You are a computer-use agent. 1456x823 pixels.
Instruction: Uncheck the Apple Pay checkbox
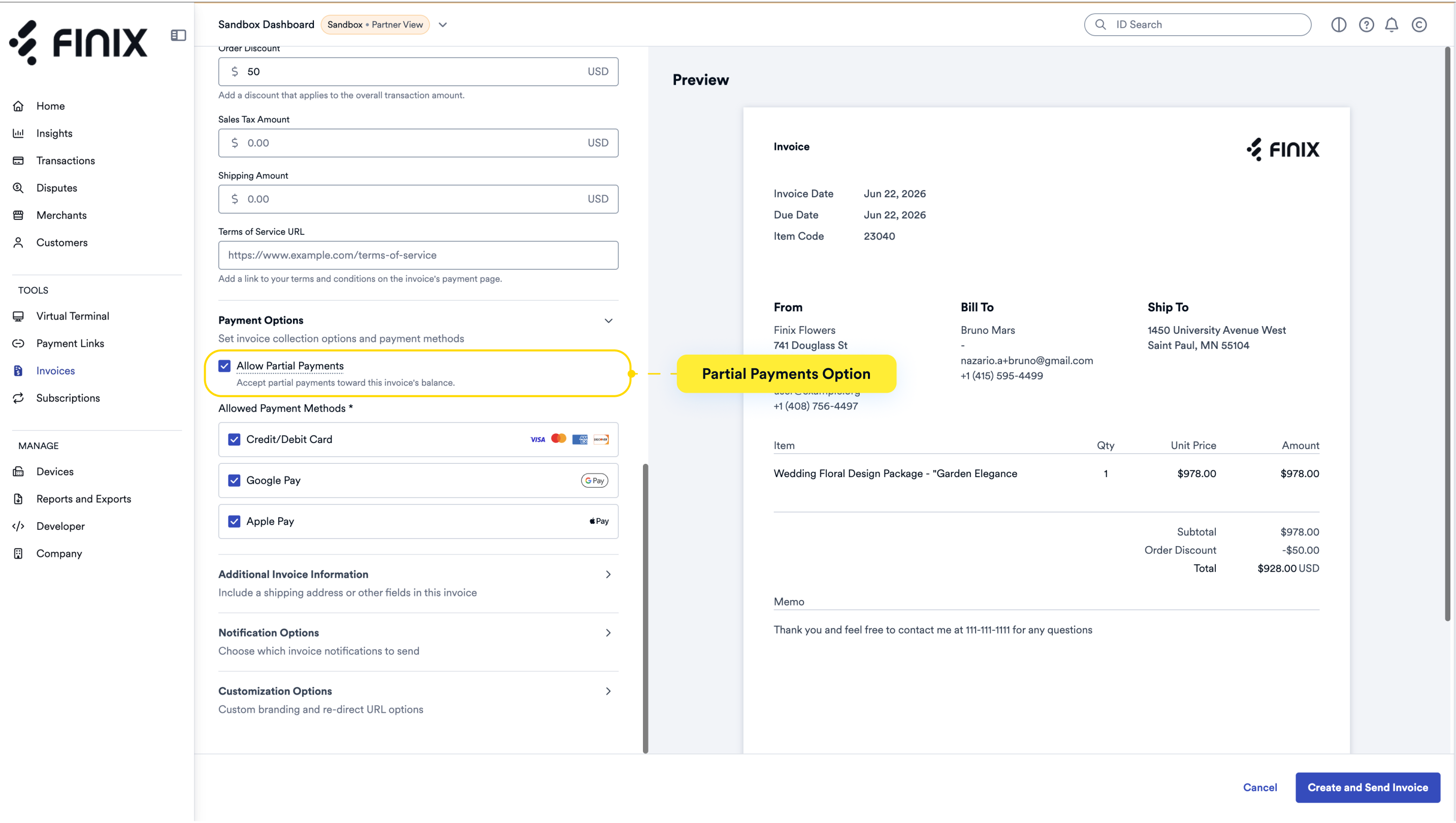tap(234, 521)
